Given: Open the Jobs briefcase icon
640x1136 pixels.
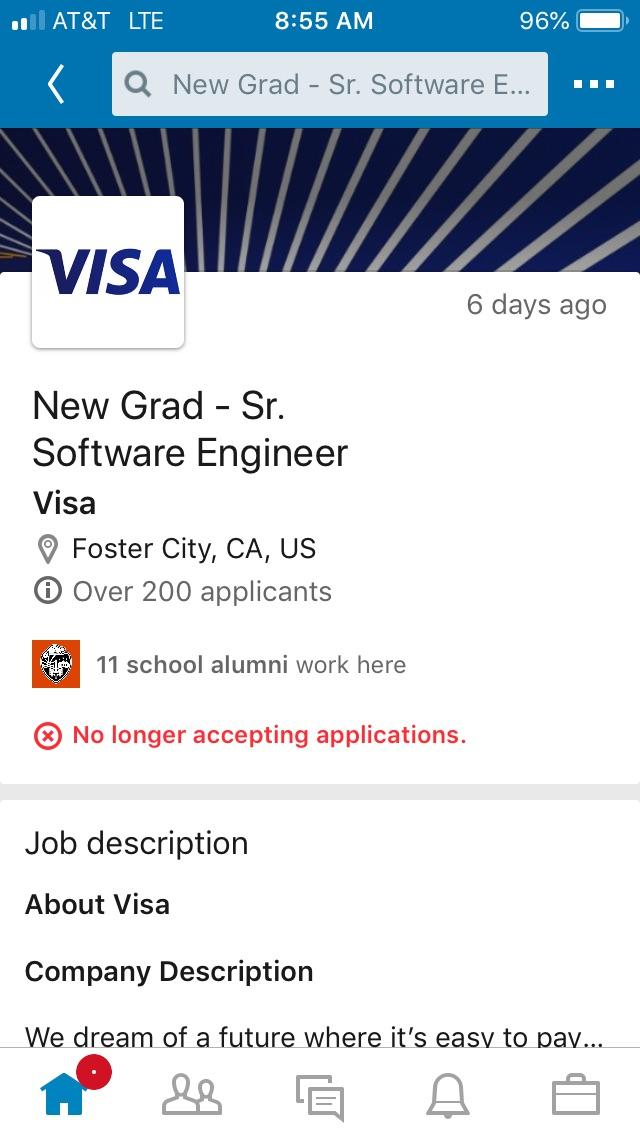Looking at the screenshot, I should (x=576, y=1095).
